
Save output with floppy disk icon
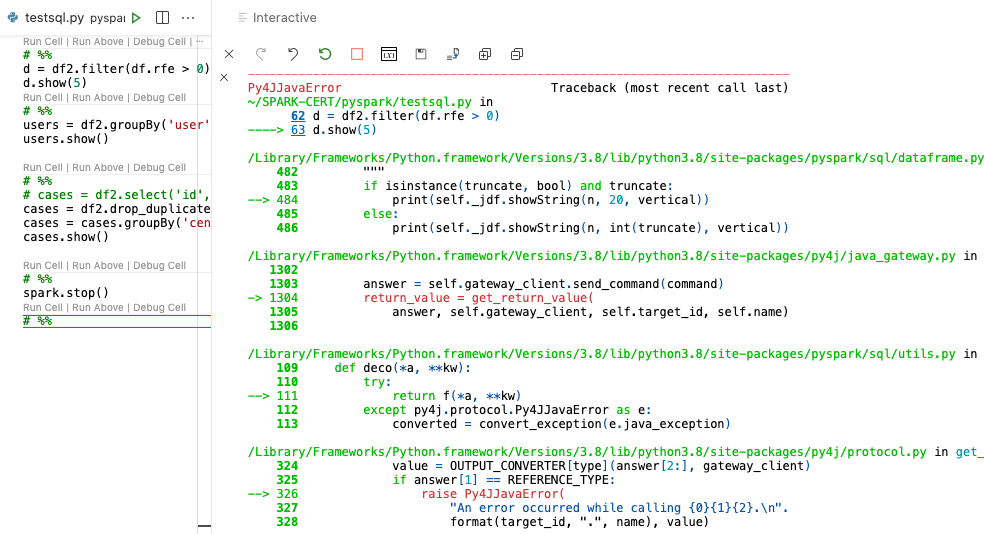pos(421,54)
